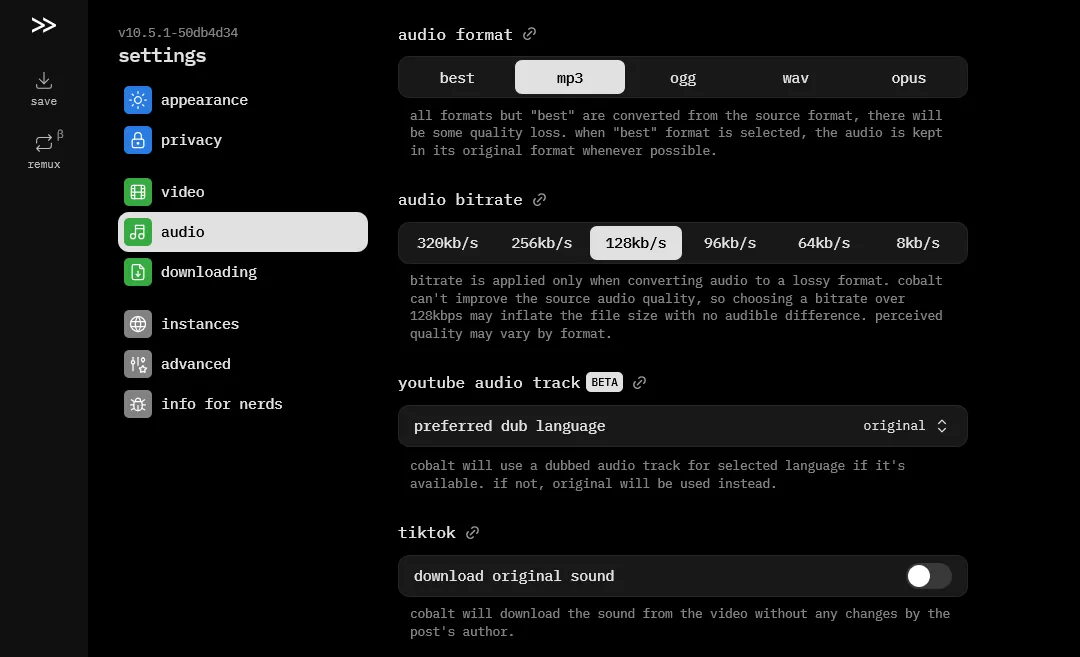Click the cobalt double-chevron logo
Screen dimensions: 1080x657
pyautogui.click(x=43, y=25)
